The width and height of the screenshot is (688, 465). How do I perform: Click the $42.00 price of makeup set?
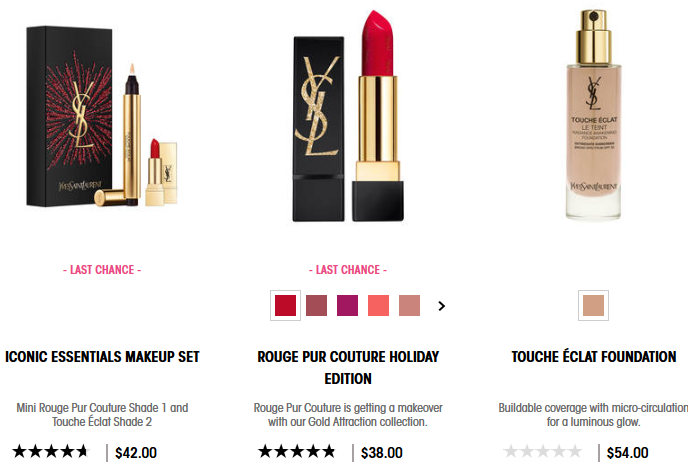136,453
